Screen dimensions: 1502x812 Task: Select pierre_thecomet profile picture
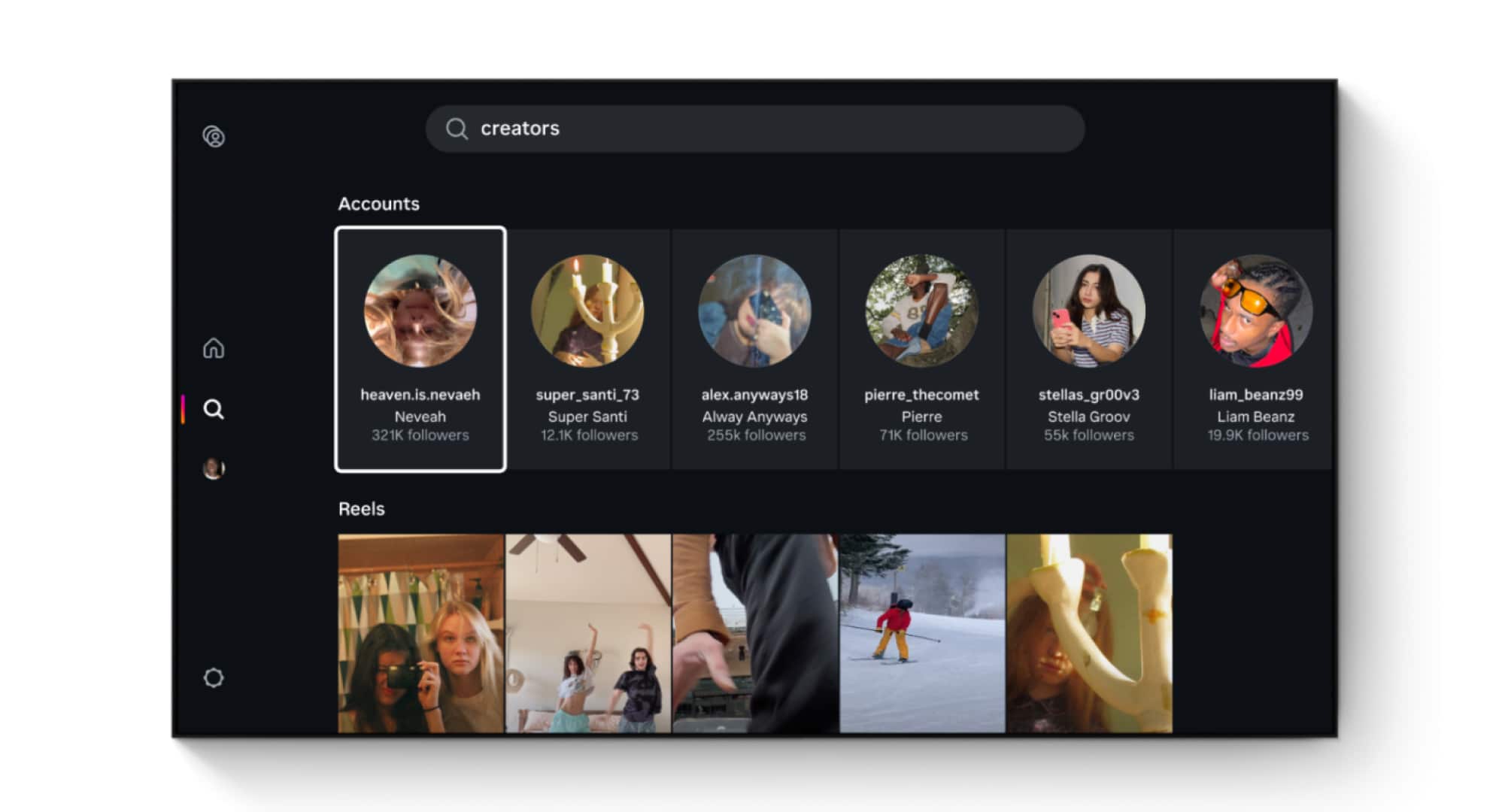[921, 311]
